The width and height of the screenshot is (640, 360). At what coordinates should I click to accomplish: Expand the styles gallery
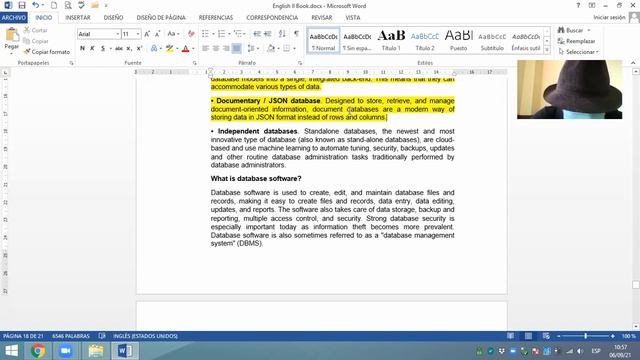pos(547,50)
